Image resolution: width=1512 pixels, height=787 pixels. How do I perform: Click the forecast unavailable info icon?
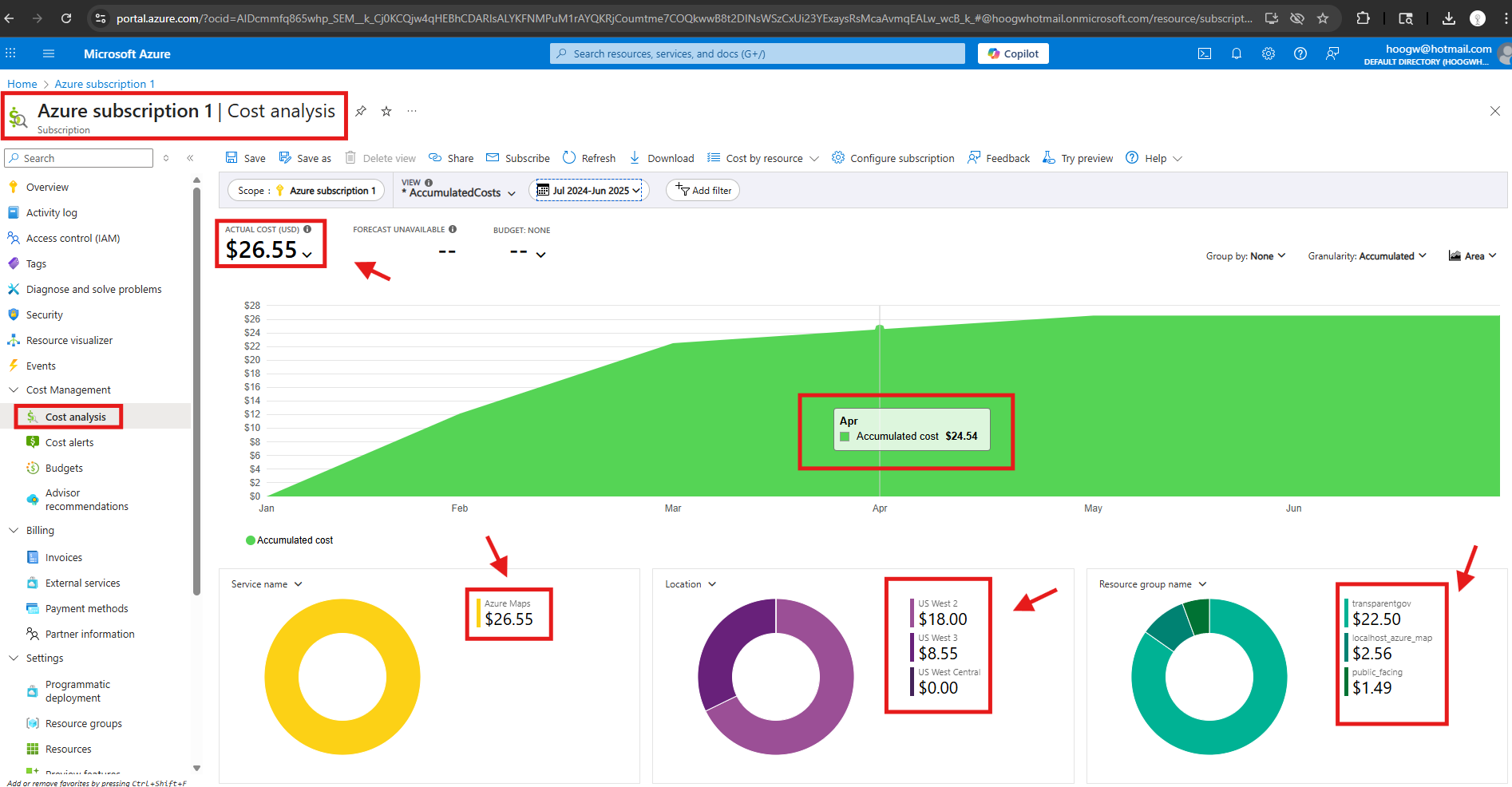[453, 229]
